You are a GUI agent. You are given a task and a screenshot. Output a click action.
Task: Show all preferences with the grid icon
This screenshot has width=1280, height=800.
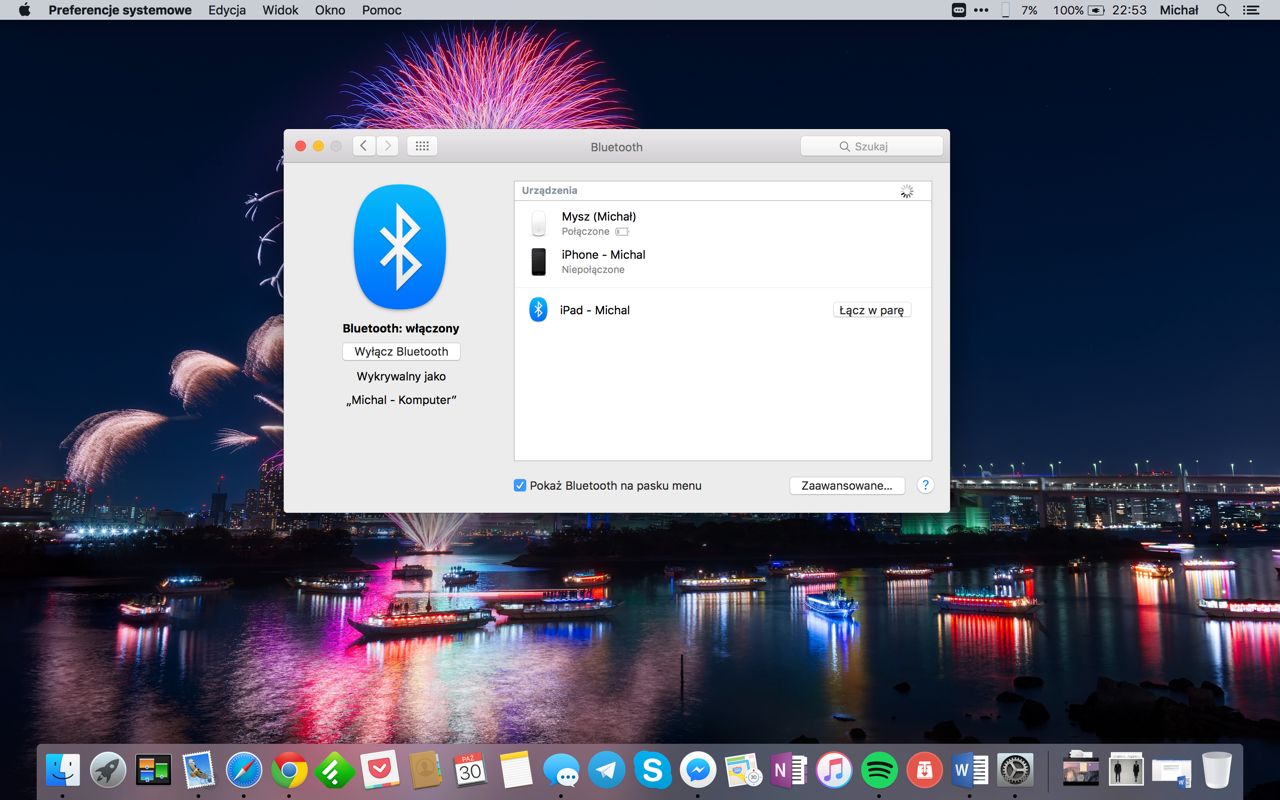click(422, 146)
